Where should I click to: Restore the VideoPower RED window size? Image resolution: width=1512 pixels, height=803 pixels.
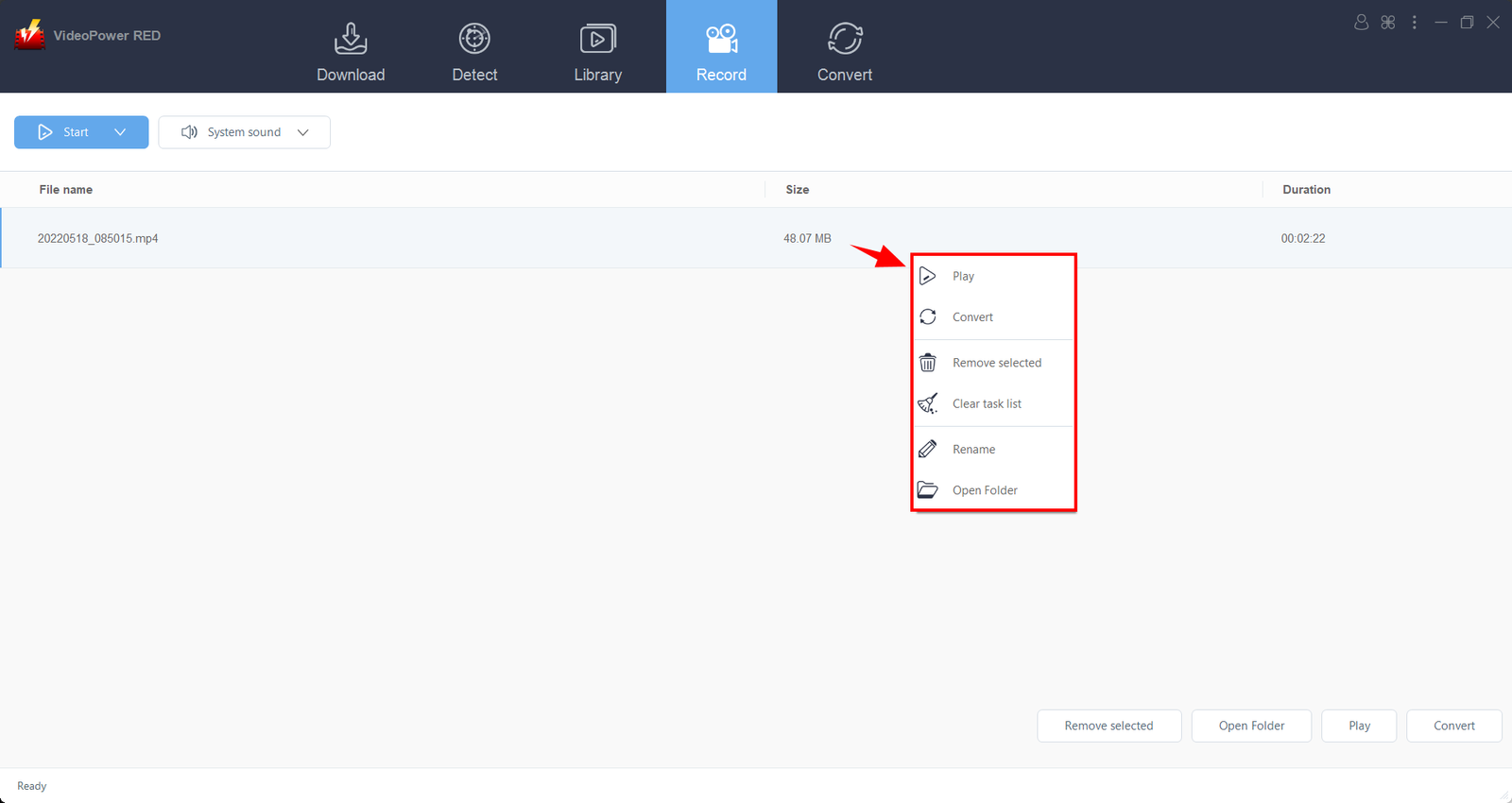click(x=1467, y=22)
